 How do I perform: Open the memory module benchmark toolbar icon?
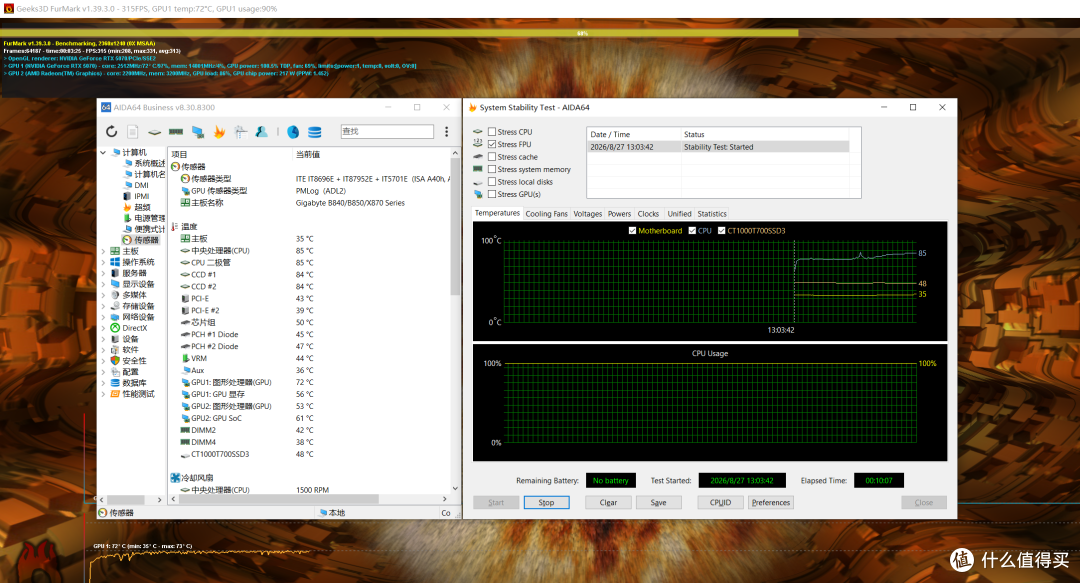click(x=176, y=132)
